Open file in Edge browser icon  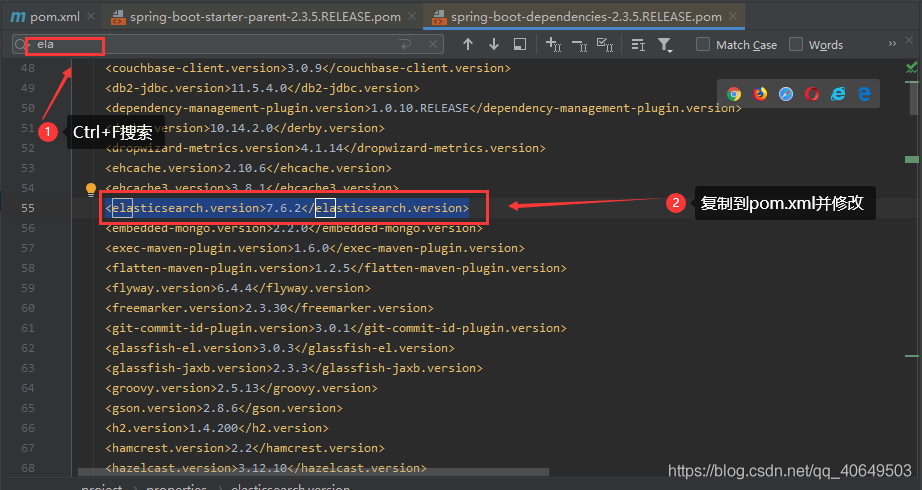(864, 94)
